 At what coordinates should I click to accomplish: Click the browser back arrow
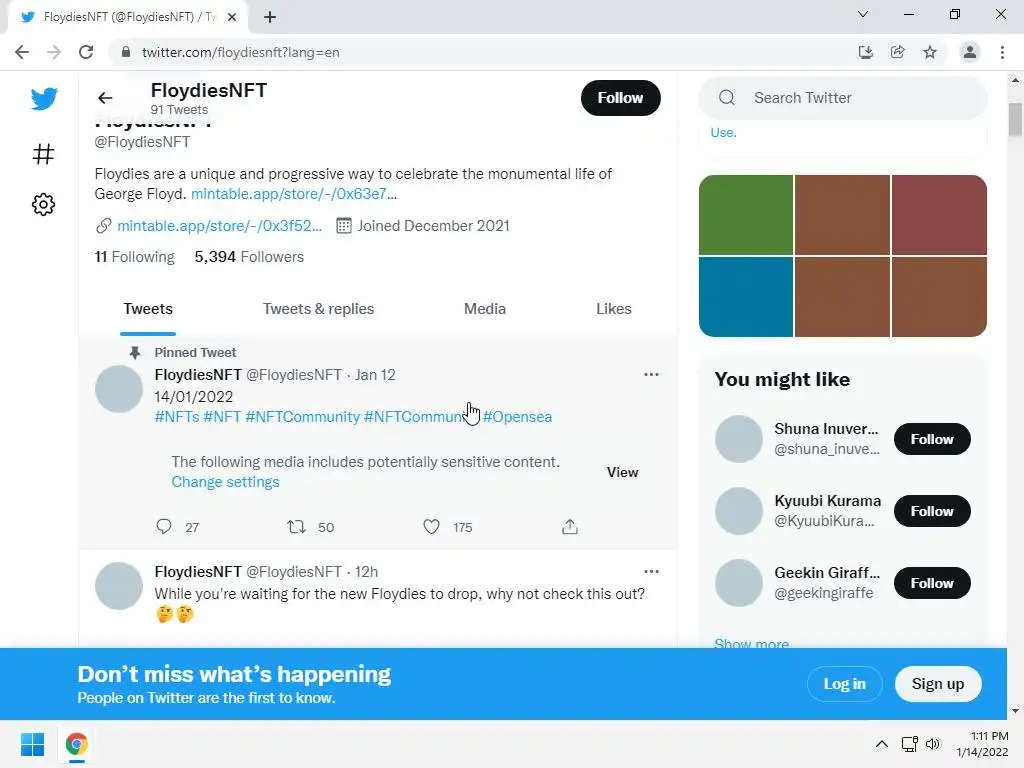(x=22, y=52)
